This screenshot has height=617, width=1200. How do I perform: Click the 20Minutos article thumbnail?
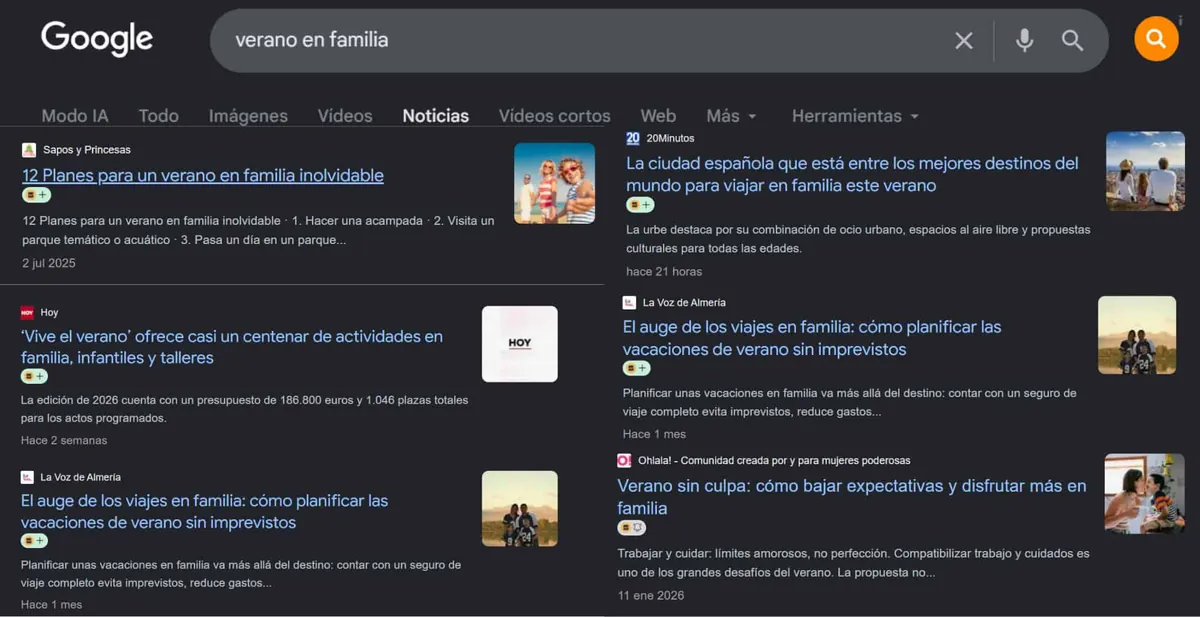click(1145, 171)
